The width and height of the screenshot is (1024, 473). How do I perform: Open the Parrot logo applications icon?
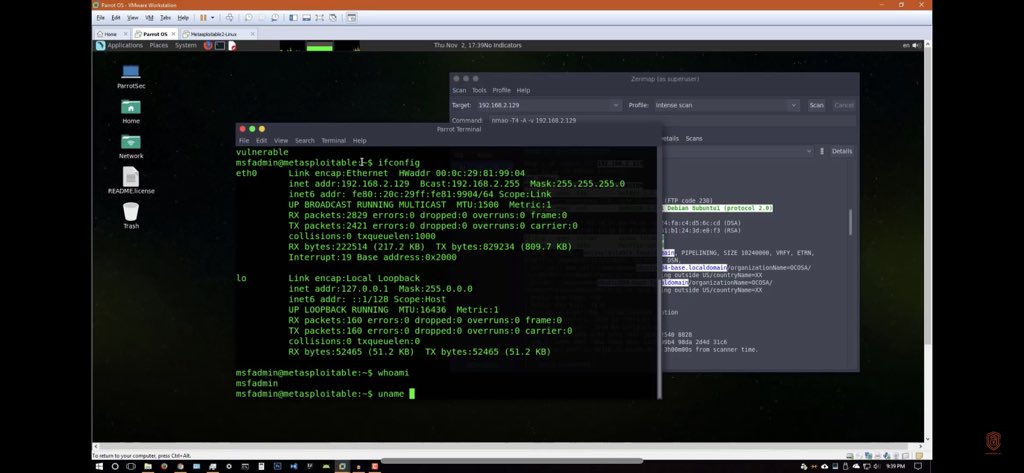click(x=101, y=45)
